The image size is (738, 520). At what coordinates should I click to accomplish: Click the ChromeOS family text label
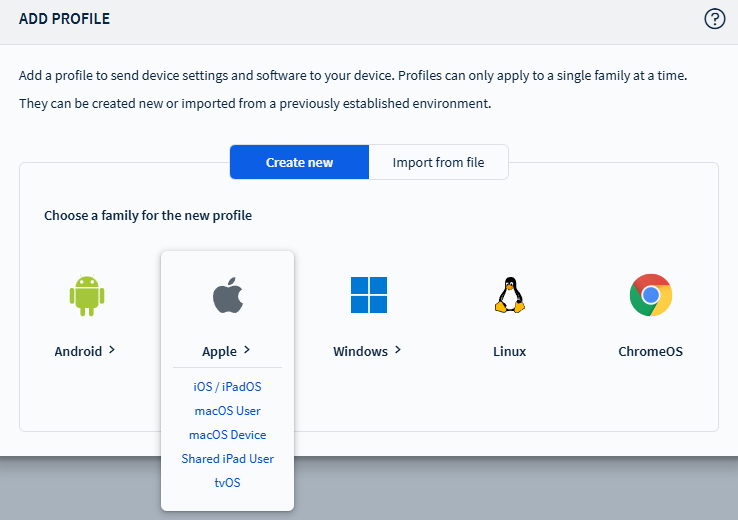point(650,351)
